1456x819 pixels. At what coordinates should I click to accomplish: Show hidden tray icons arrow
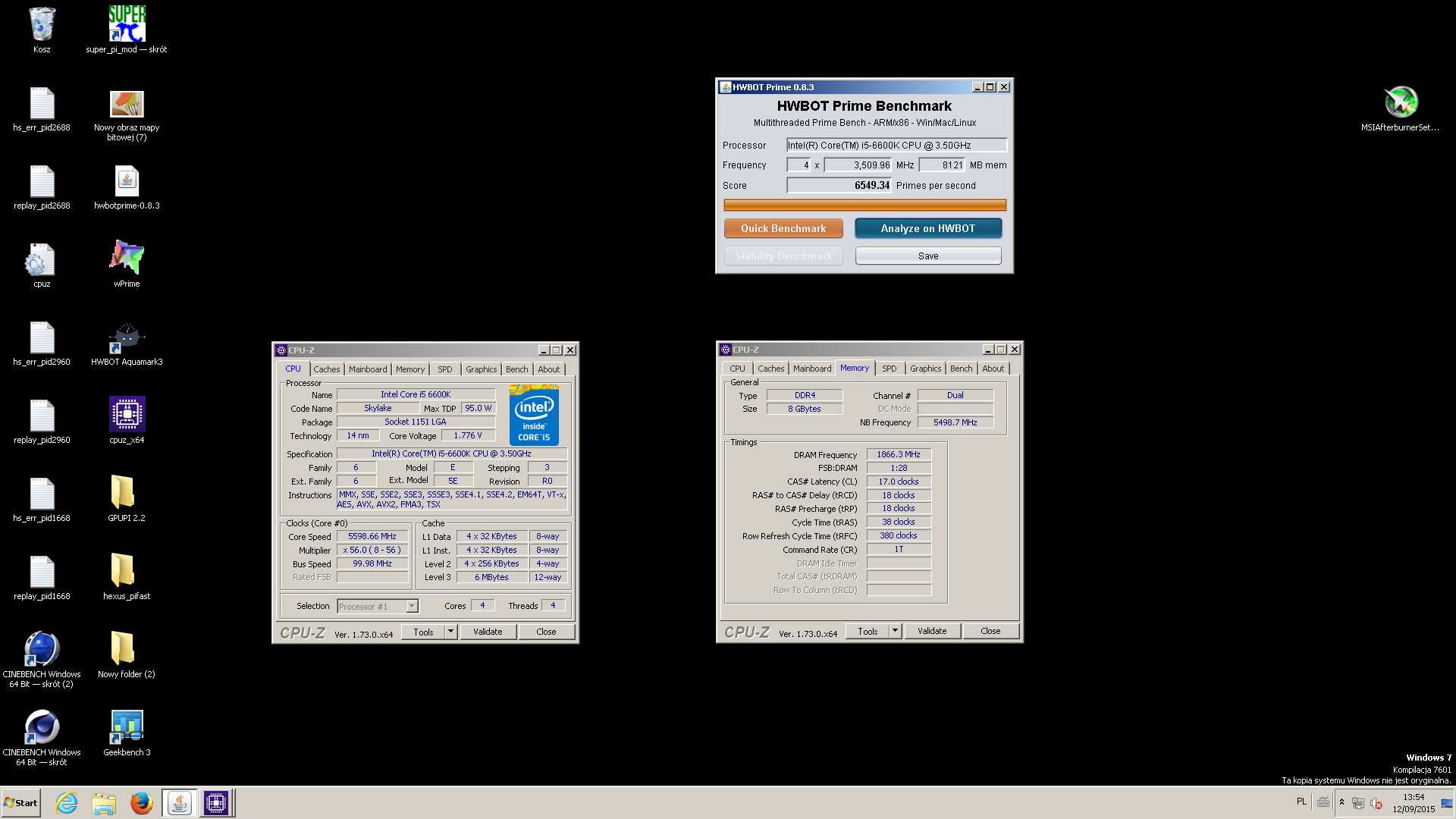point(1341,802)
